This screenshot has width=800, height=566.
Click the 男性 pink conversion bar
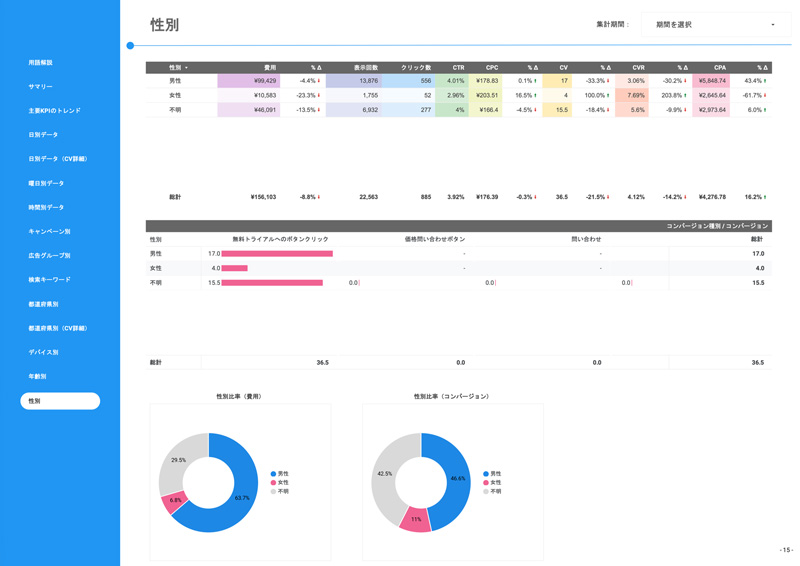tap(277, 254)
